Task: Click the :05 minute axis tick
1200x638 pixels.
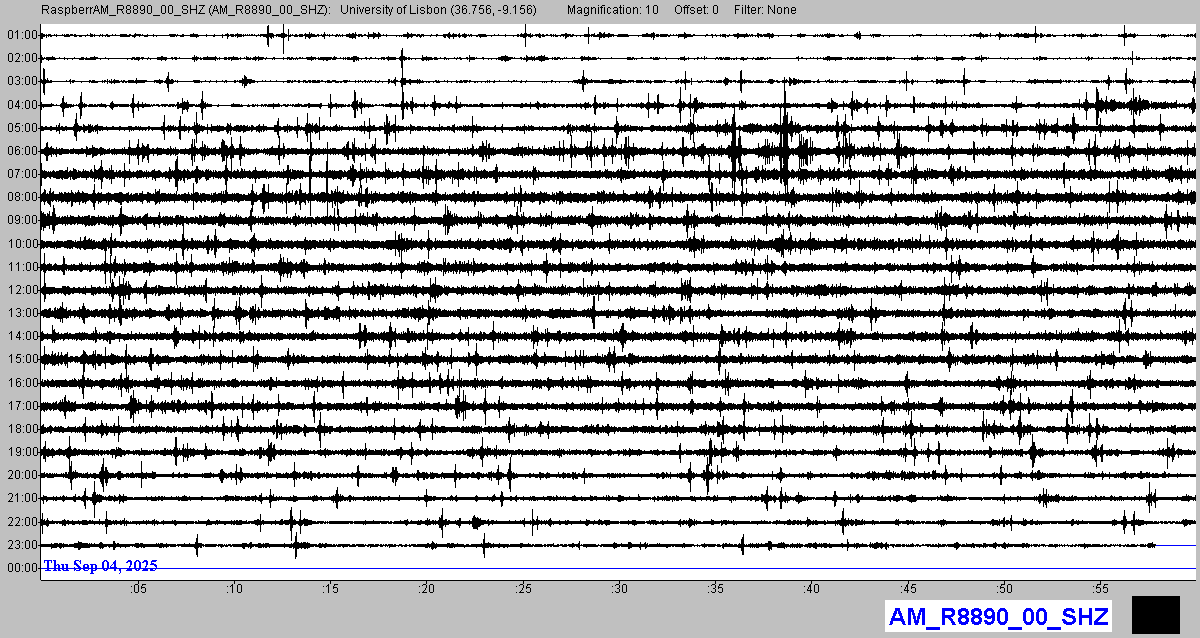Action: point(137,588)
